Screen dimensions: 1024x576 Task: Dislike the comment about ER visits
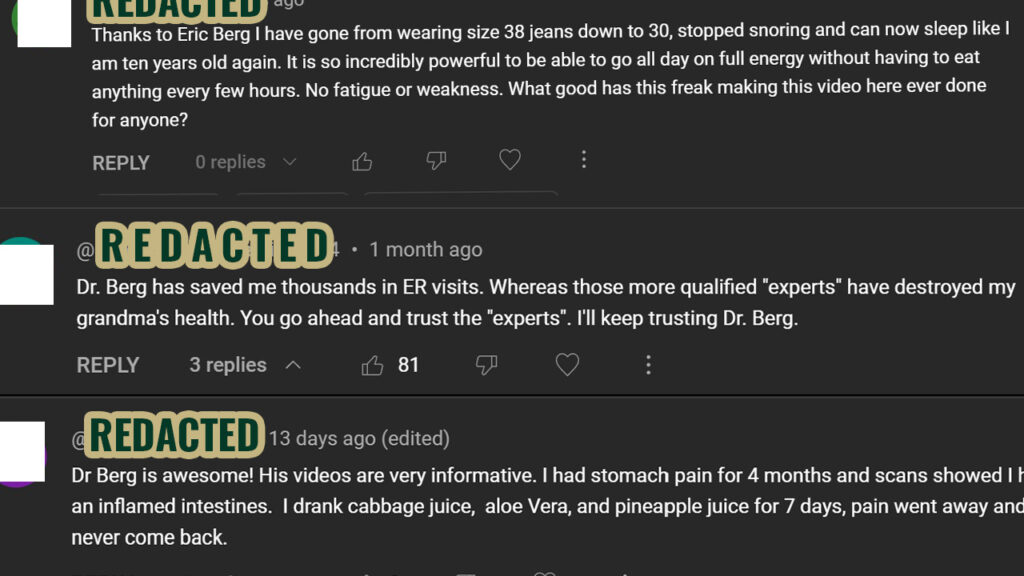[x=487, y=365]
